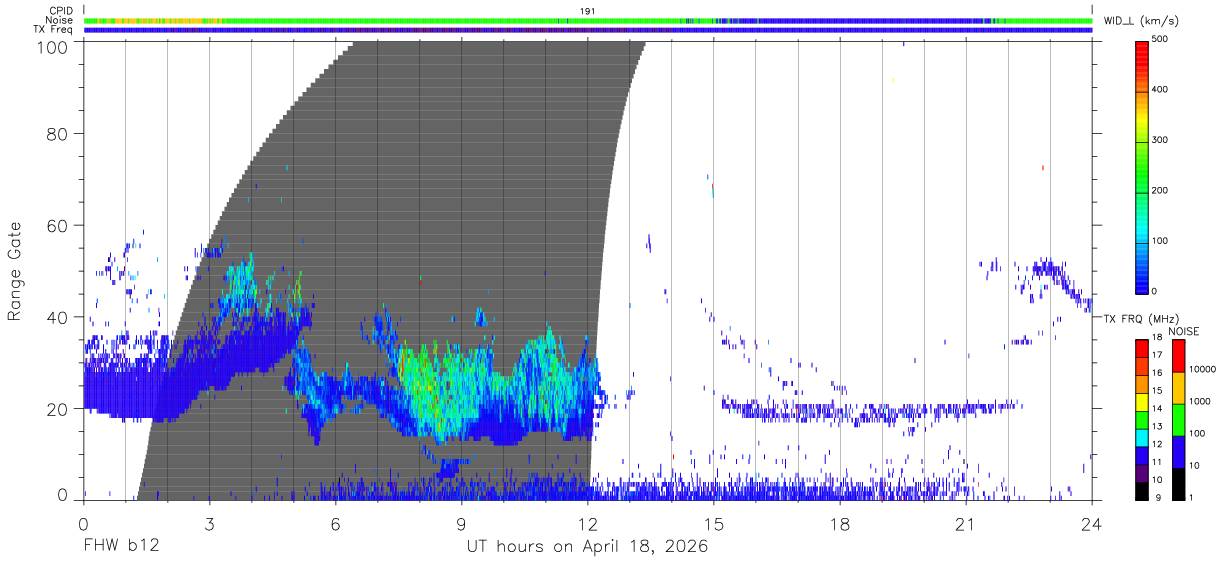Click the y-axis tick label 100

pos(52,47)
